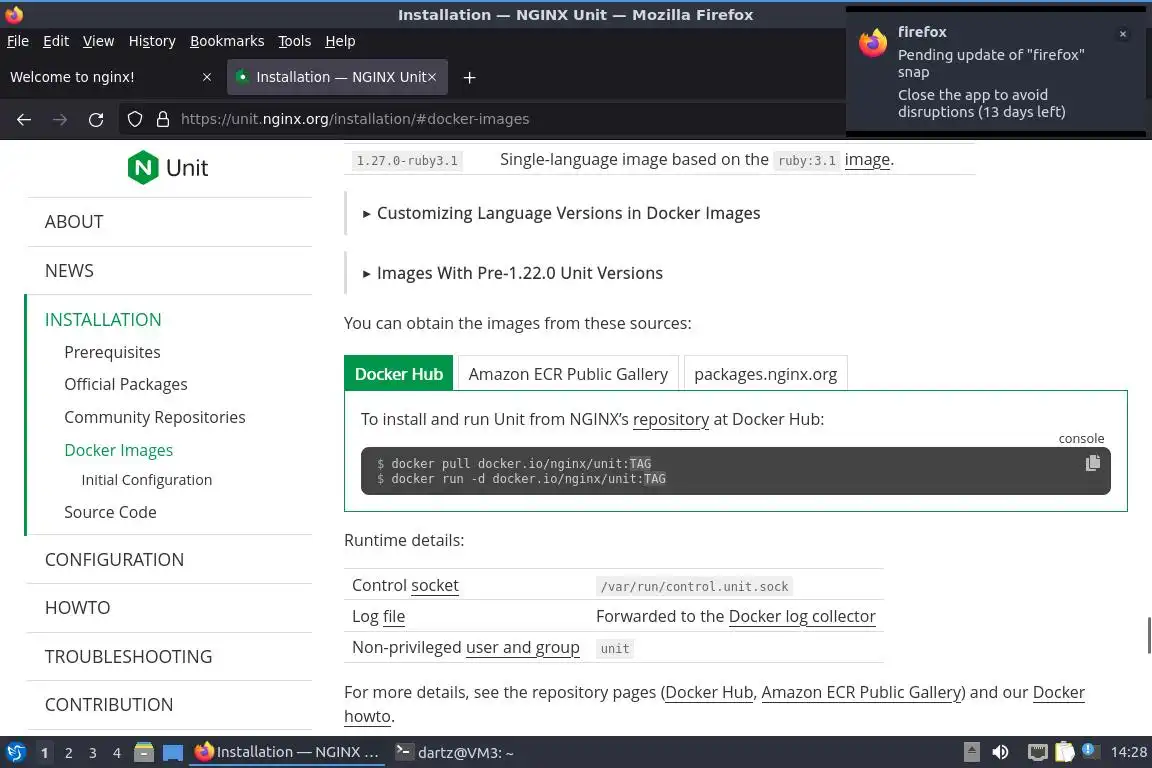Copy the docker console commands

click(1092, 463)
